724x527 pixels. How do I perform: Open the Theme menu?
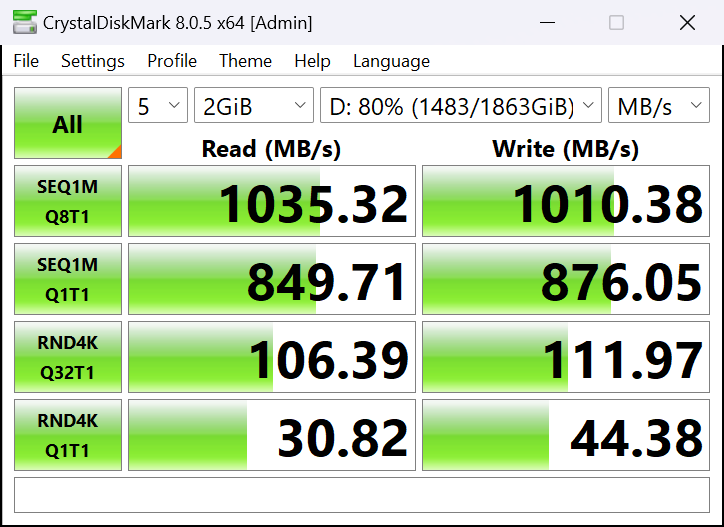click(x=245, y=61)
